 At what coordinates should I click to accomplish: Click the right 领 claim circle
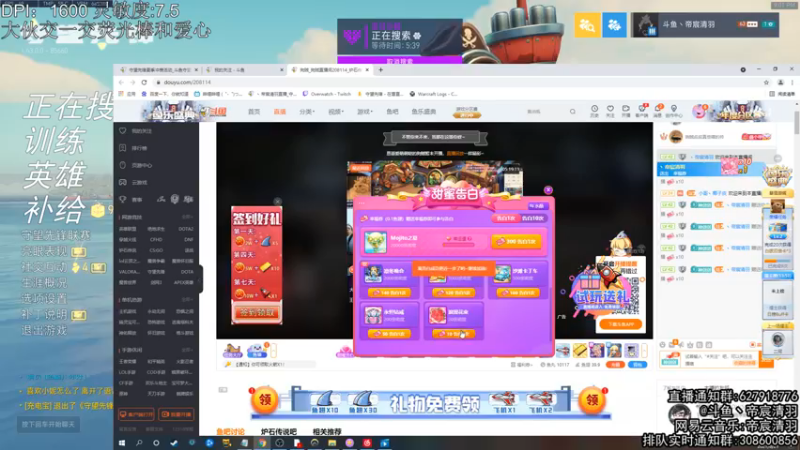592,399
